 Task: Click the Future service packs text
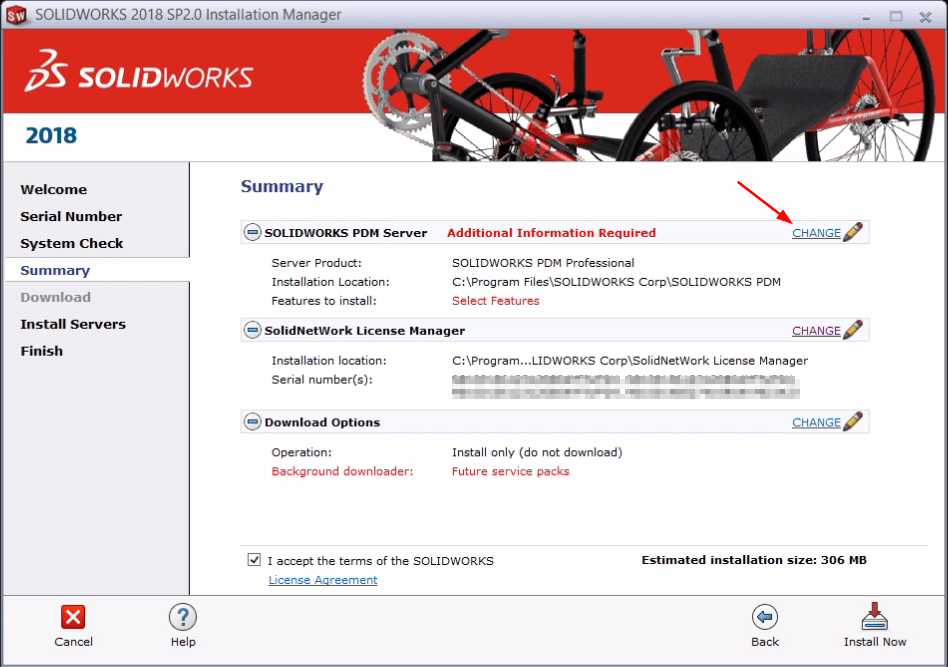510,471
